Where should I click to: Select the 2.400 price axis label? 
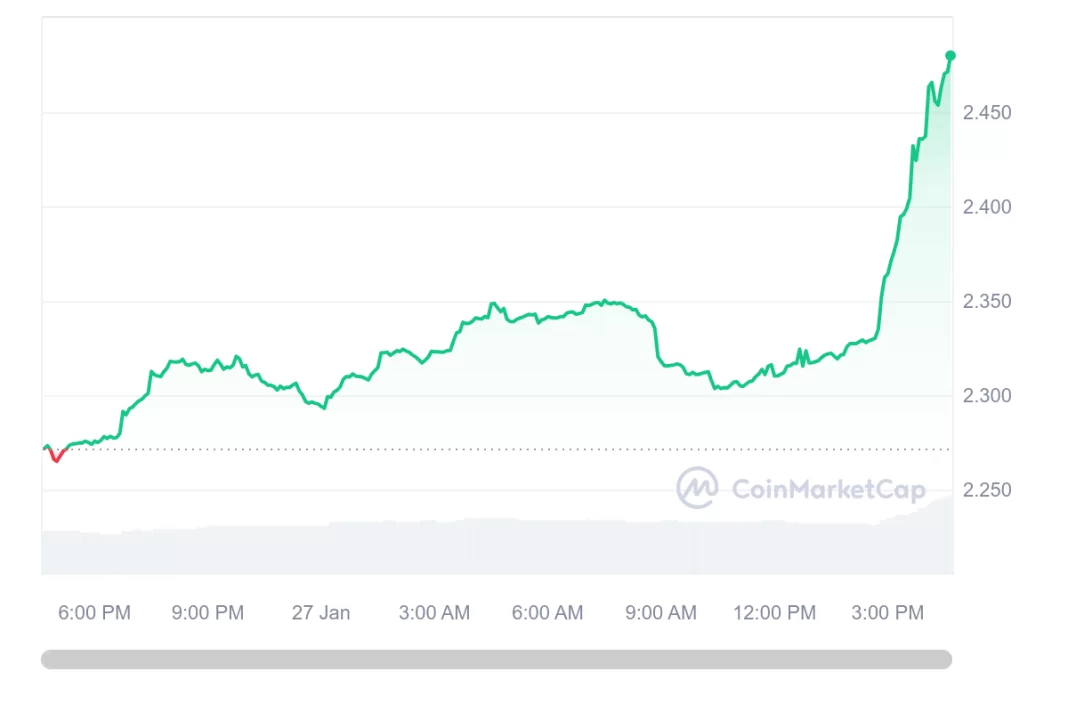[x=987, y=207]
